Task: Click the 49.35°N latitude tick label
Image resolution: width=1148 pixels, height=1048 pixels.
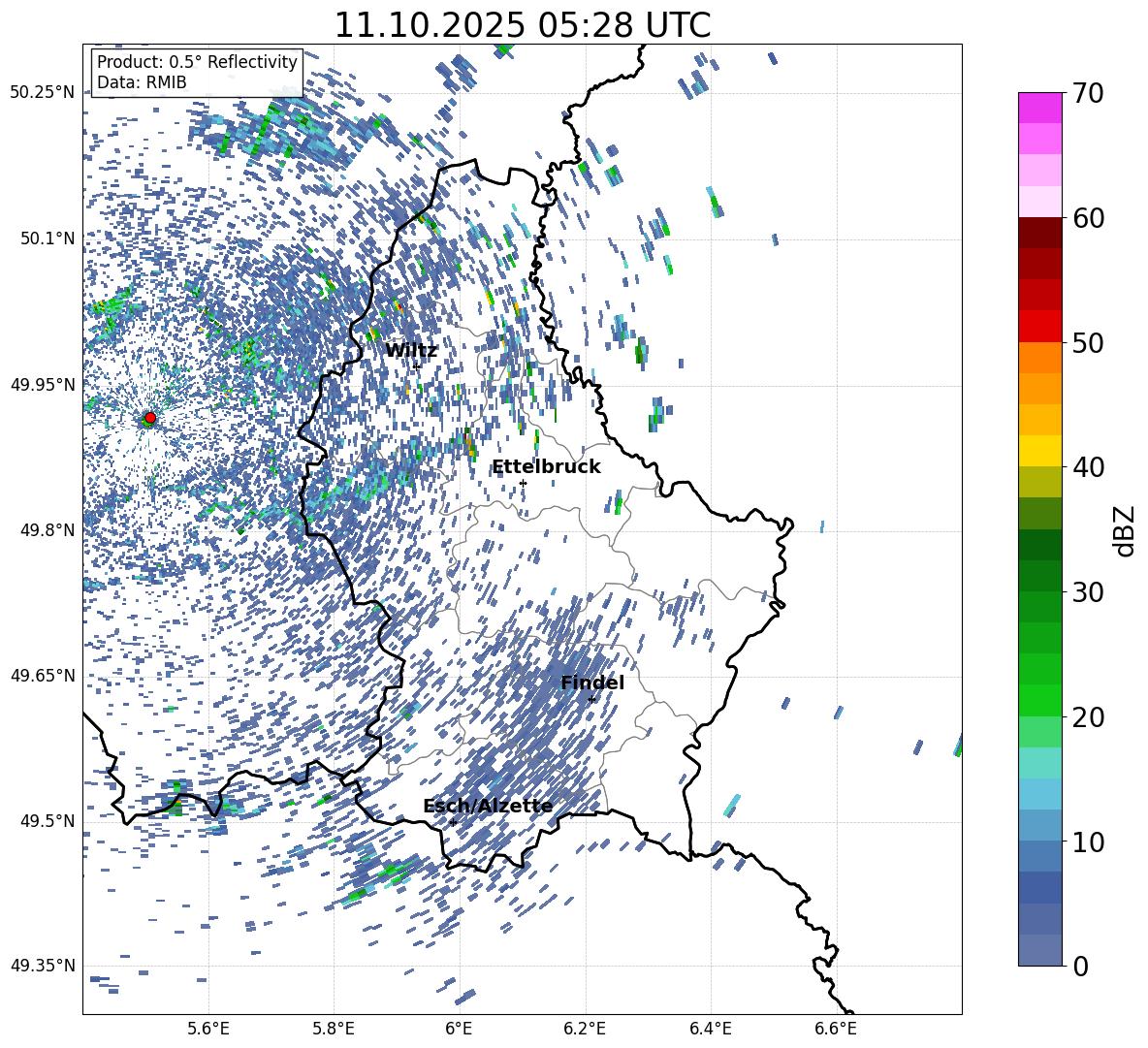Action: (x=43, y=966)
